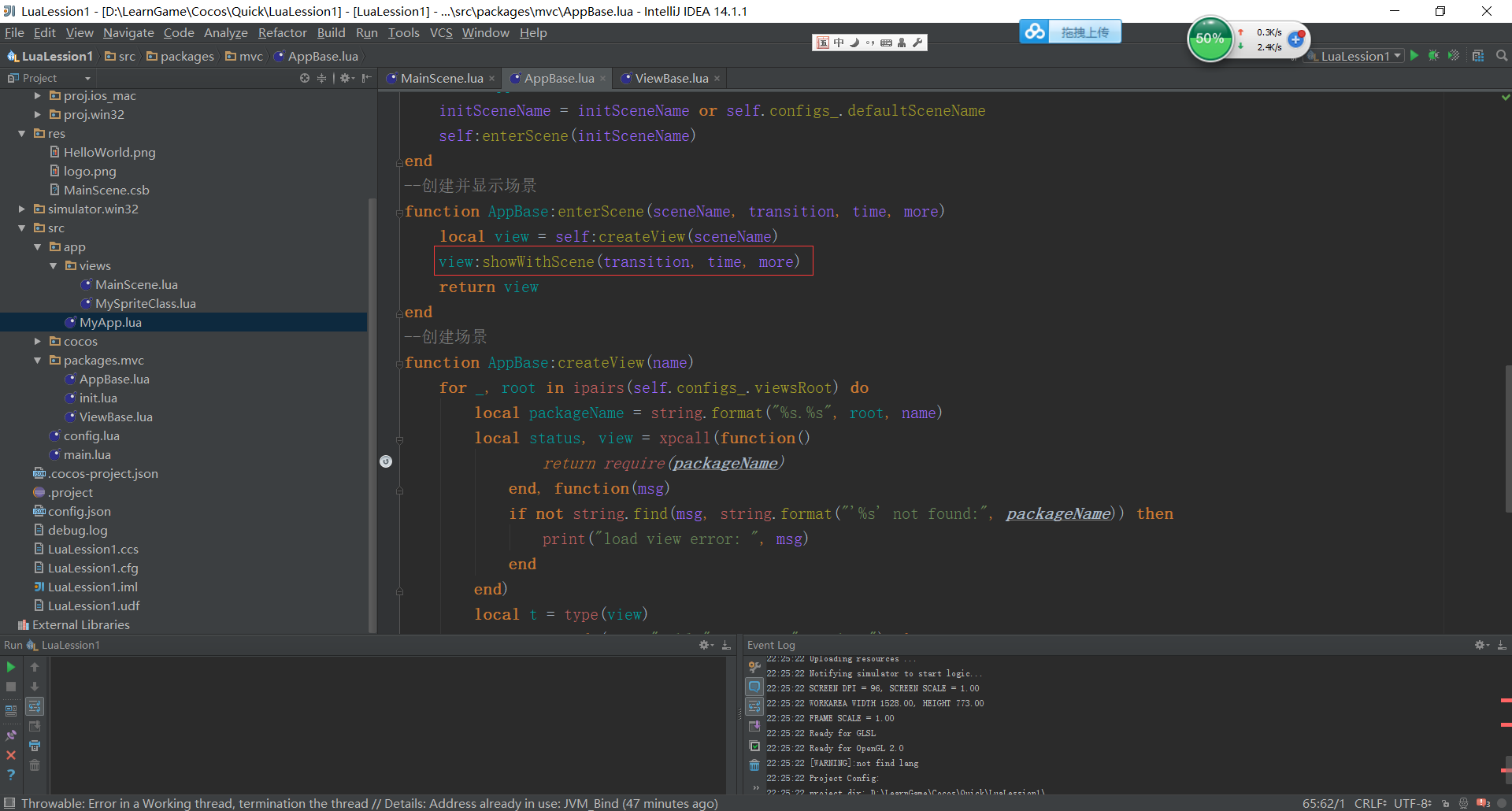Collapse the app folder
The image size is (1512, 811).
coord(37,246)
